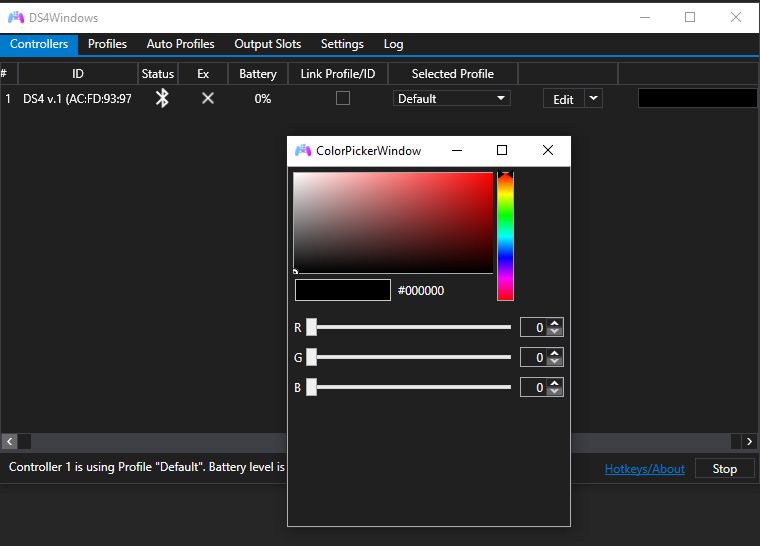This screenshot has width=760, height=546.
Task: Click the DS4Windows controller logo in title bar
Action: (x=16, y=17)
